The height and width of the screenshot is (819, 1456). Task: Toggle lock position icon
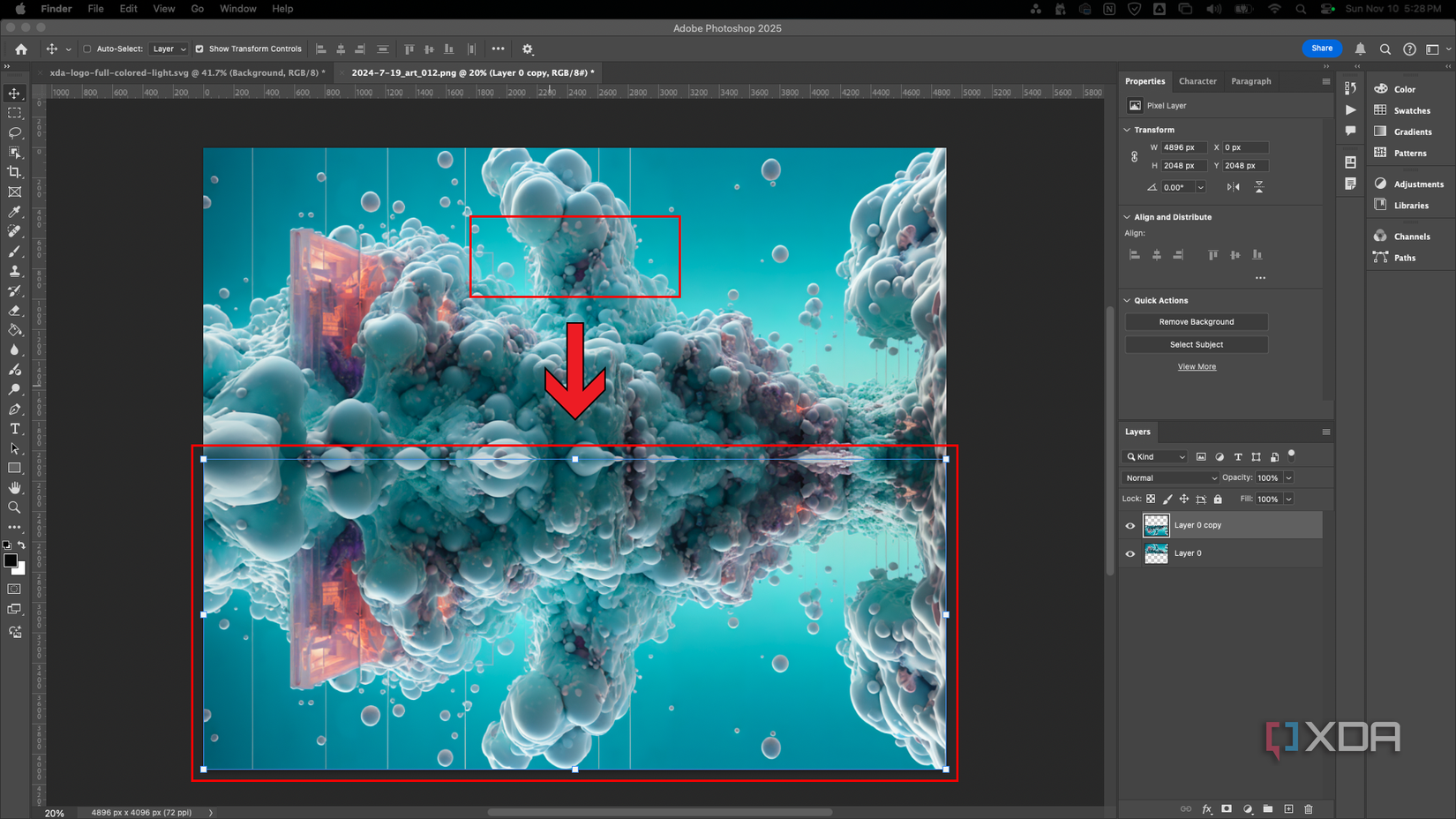point(1184,499)
